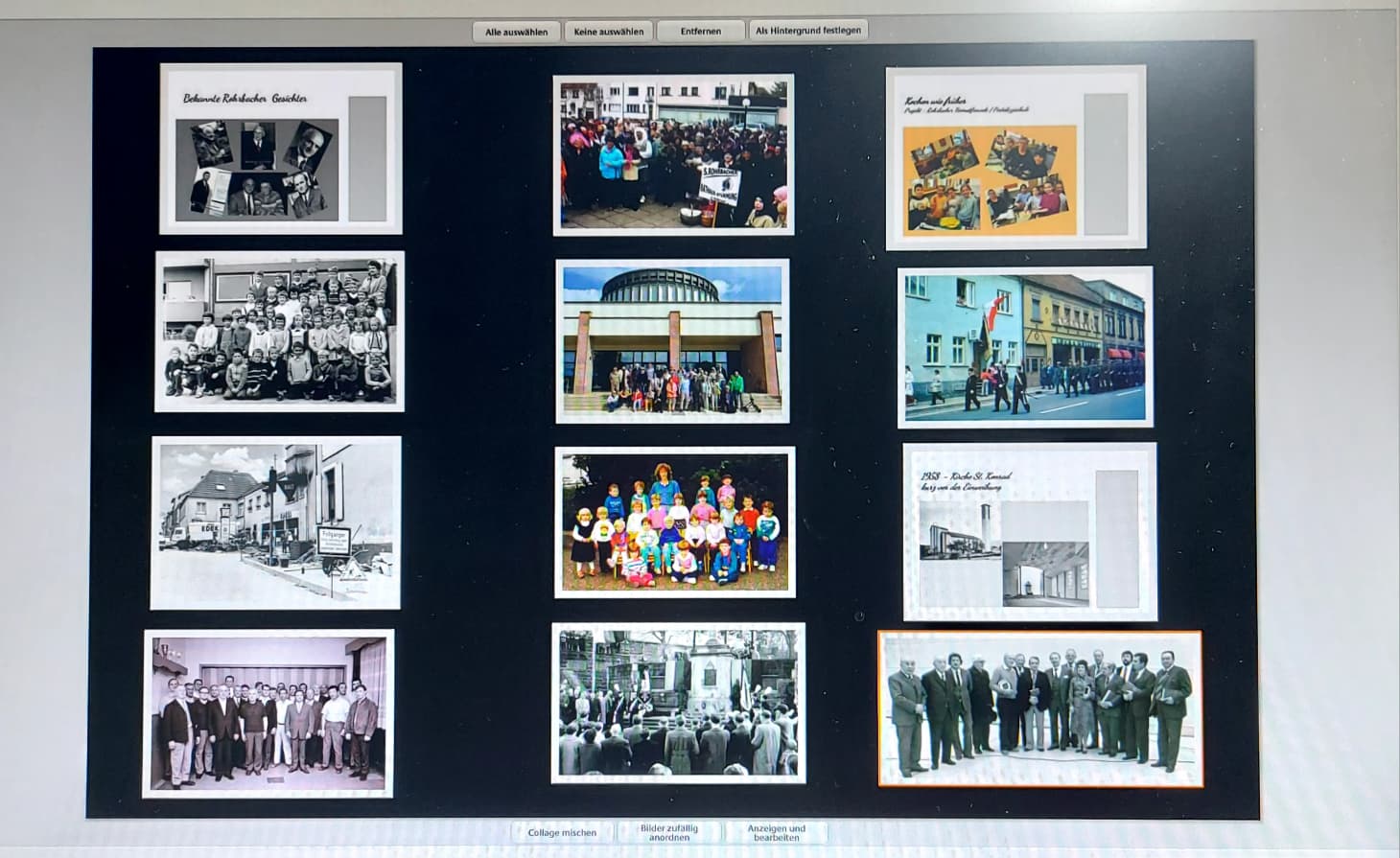Click 'Bilder zufällig anordnen'
Screen dimensions: 1400x858
pos(668,832)
